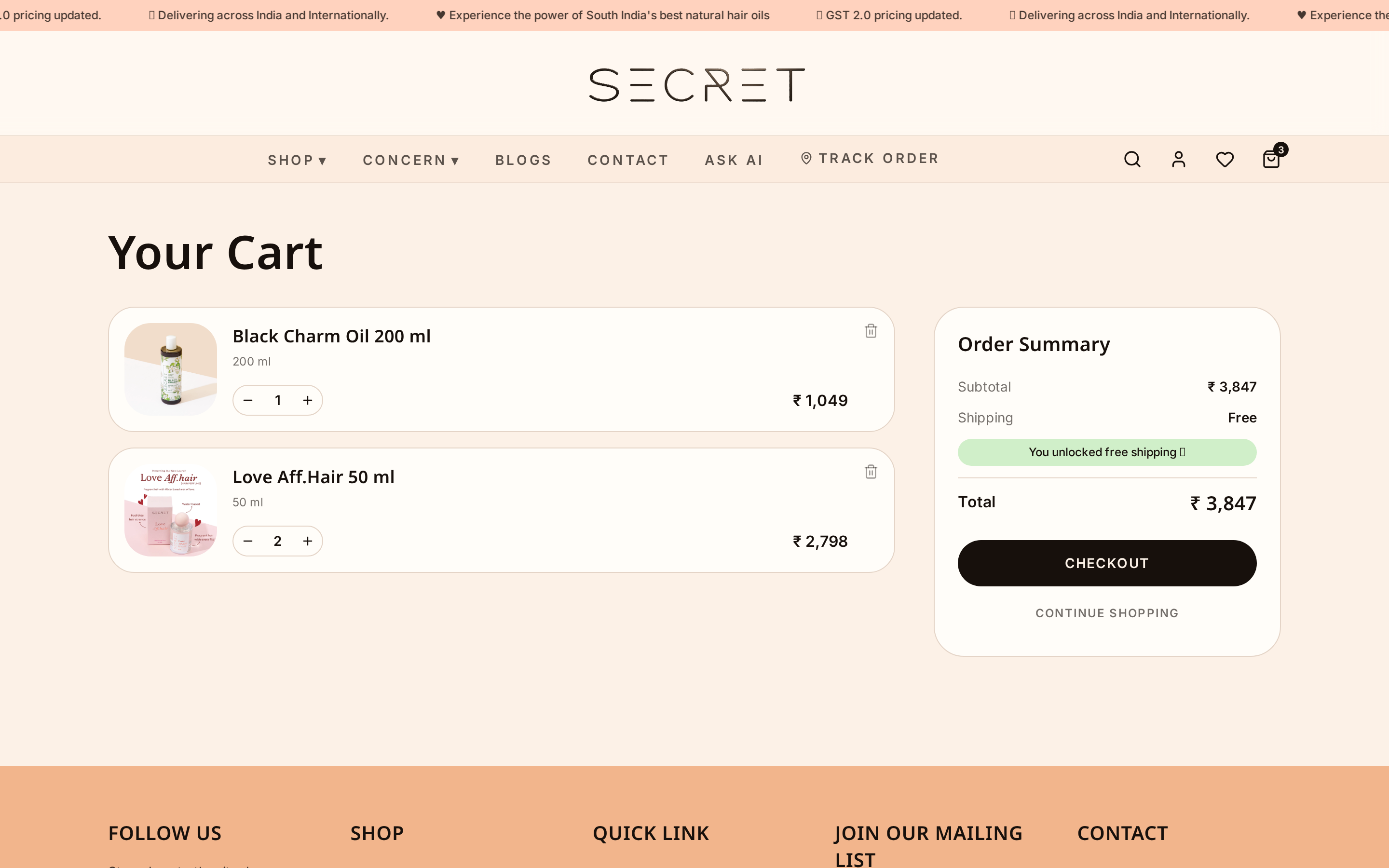Open Love Aff.Hair product thumbnail
Image resolution: width=1389 pixels, height=868 pixels.
pos(170,510)
